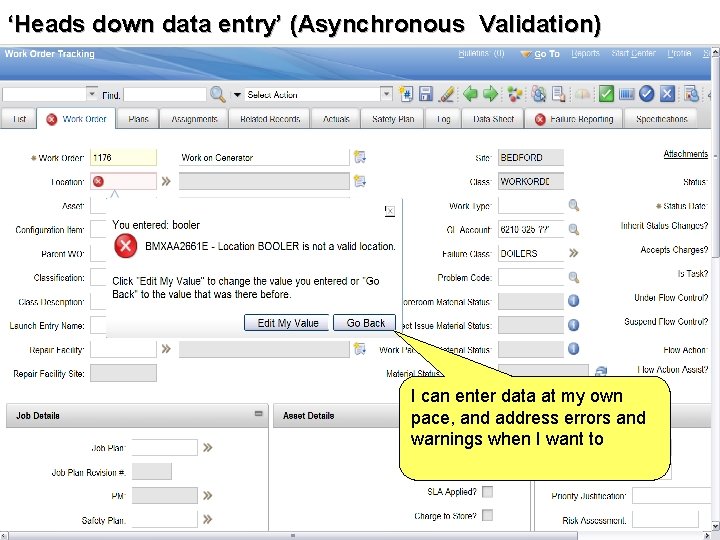Click the document copy toolbar icon
Image resolution: width=720 pixels, height=540 pixels.
(559, 95)
